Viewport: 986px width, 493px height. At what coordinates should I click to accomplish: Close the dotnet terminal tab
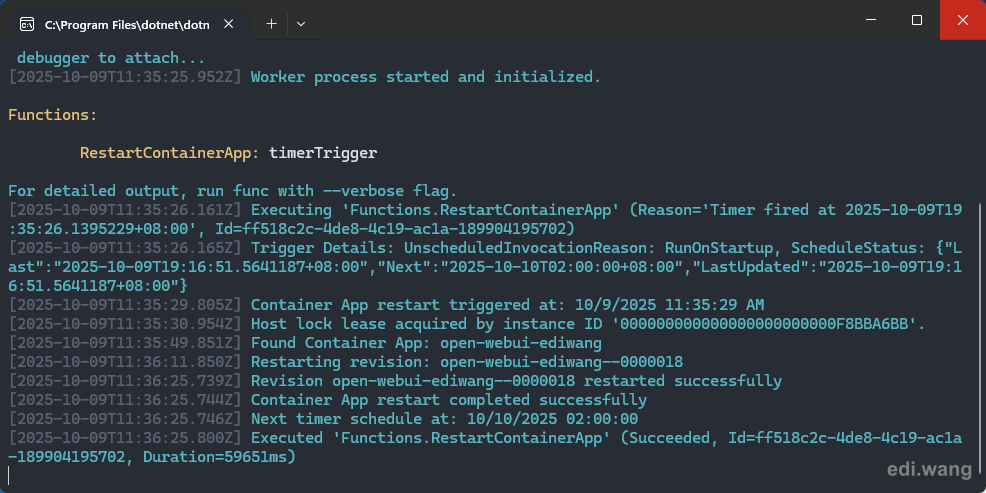(x=230, y=23)
